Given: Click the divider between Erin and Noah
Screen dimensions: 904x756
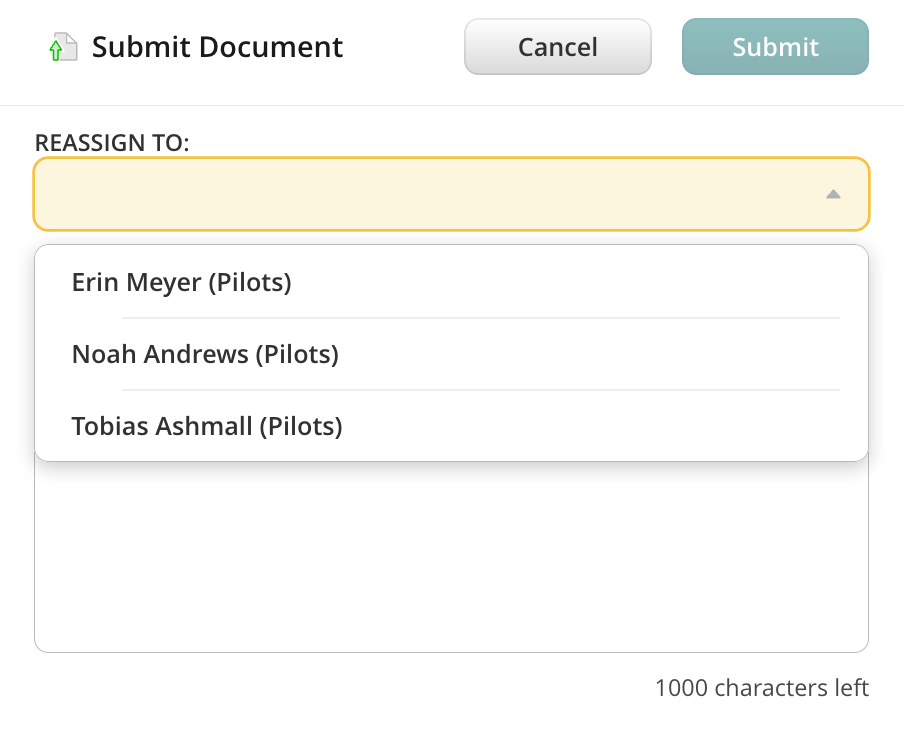Looking at the screenshot, I should 480,318.
